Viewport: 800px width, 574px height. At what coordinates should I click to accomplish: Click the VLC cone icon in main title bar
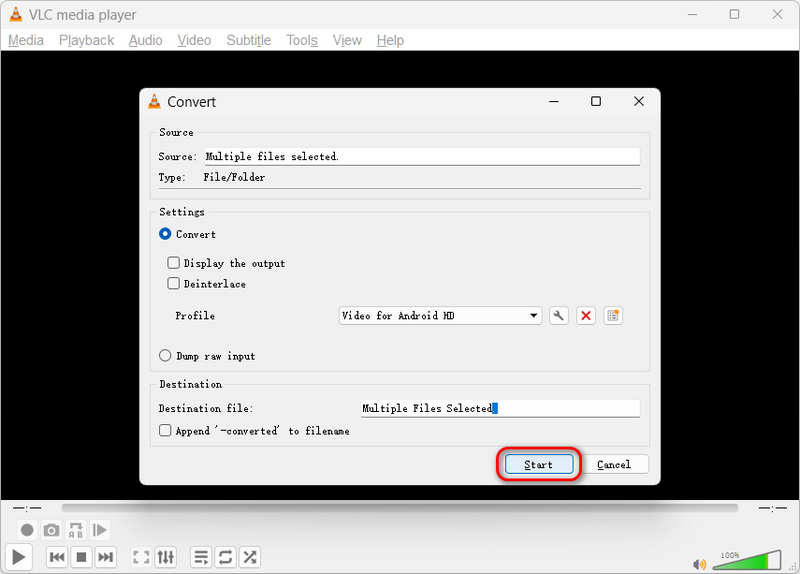click(16, 14)
